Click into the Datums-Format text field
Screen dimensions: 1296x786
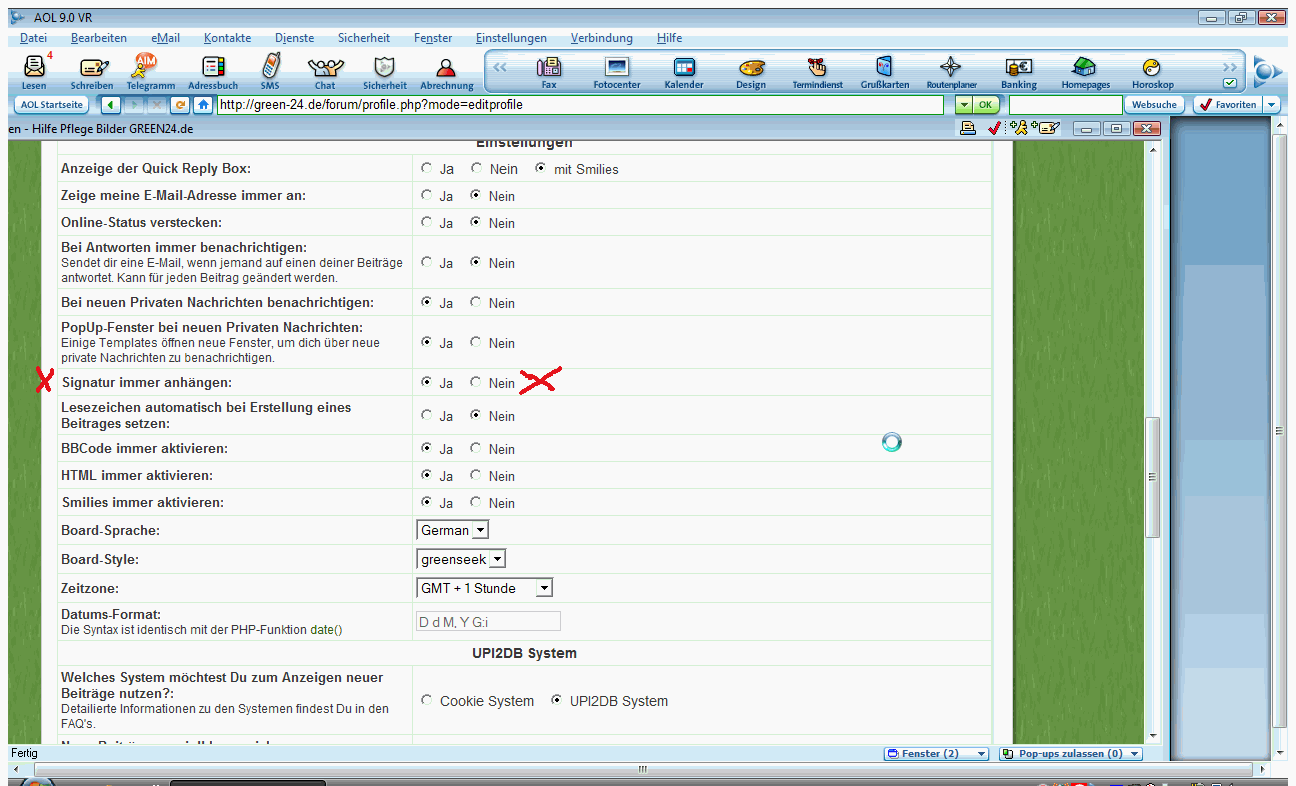pyautogui.click(x=488, y=621)
